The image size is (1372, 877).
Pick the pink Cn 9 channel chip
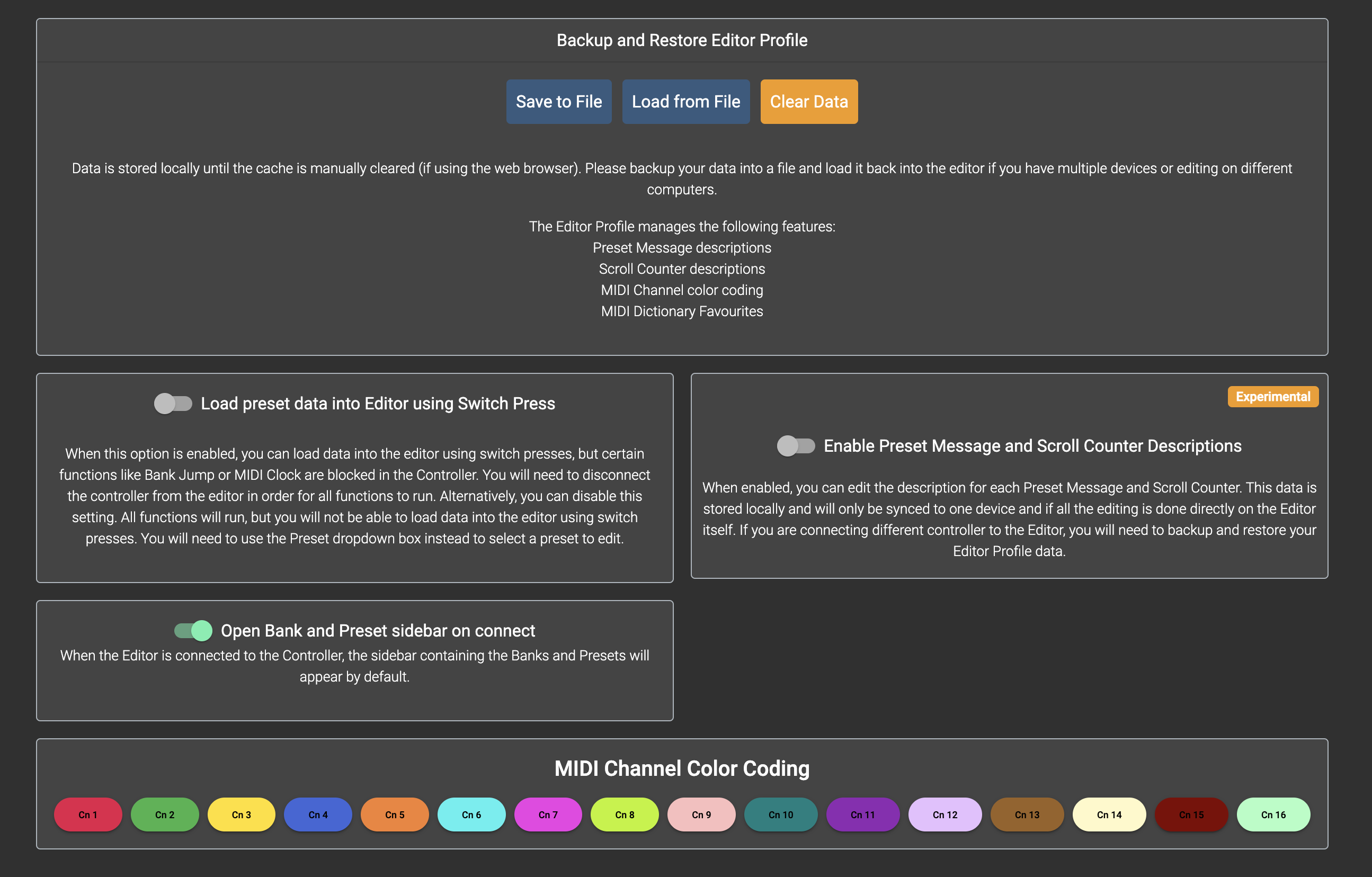point(701,815)
